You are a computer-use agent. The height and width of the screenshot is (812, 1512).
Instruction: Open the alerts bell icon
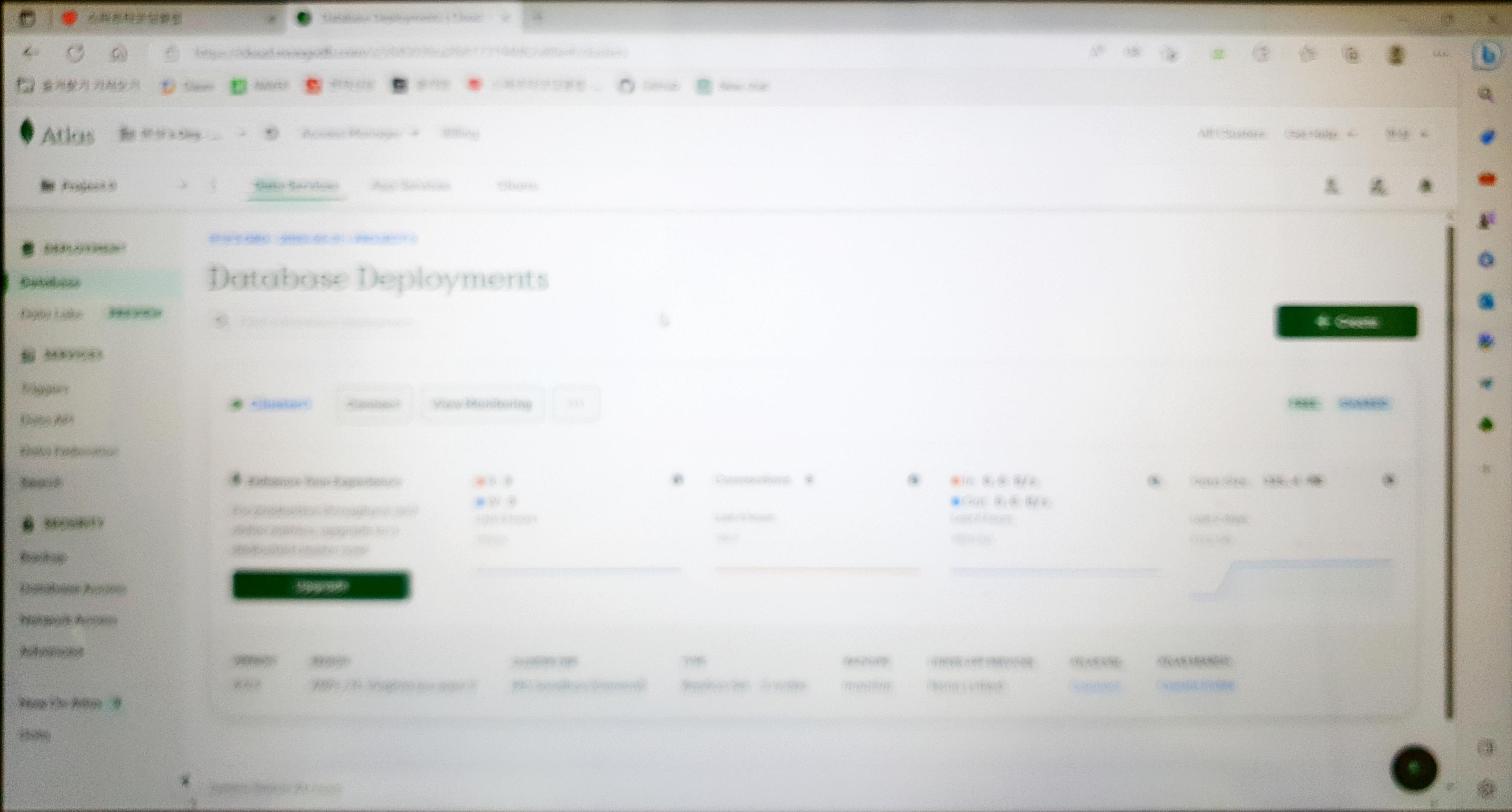pos(1425,186)
